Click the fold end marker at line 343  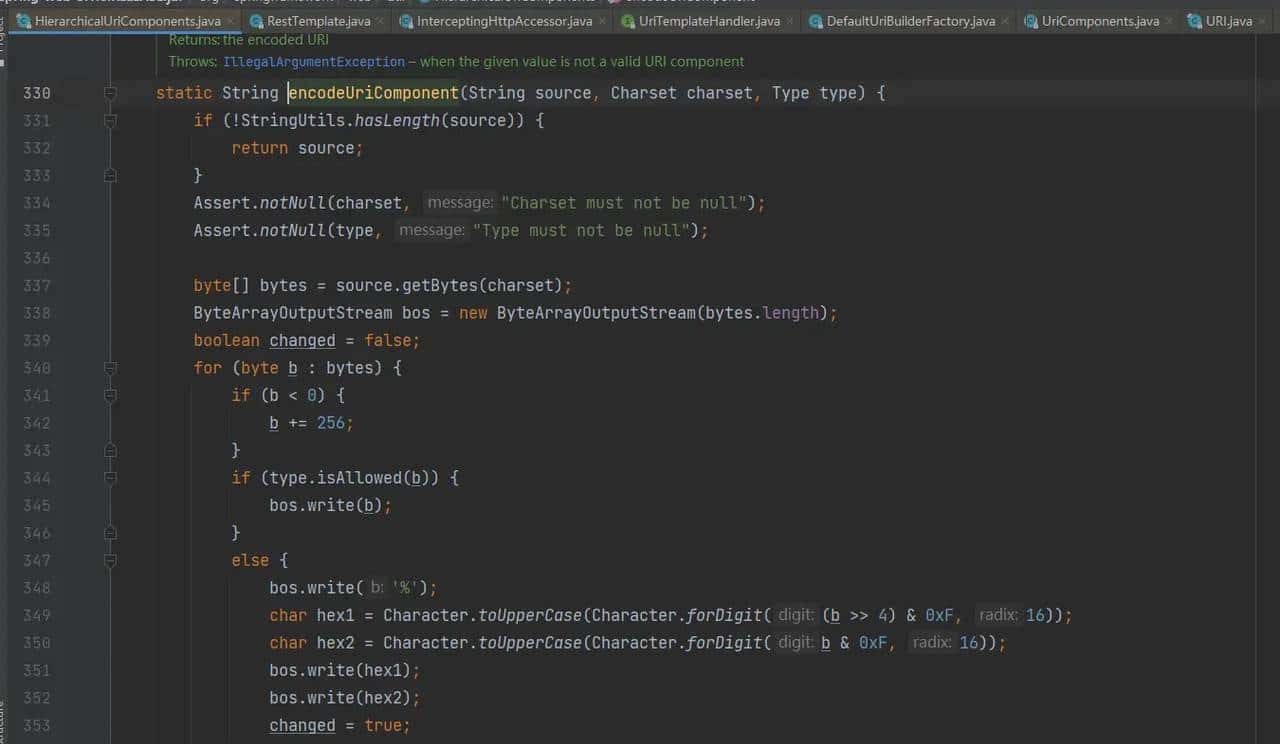point(110,450)
